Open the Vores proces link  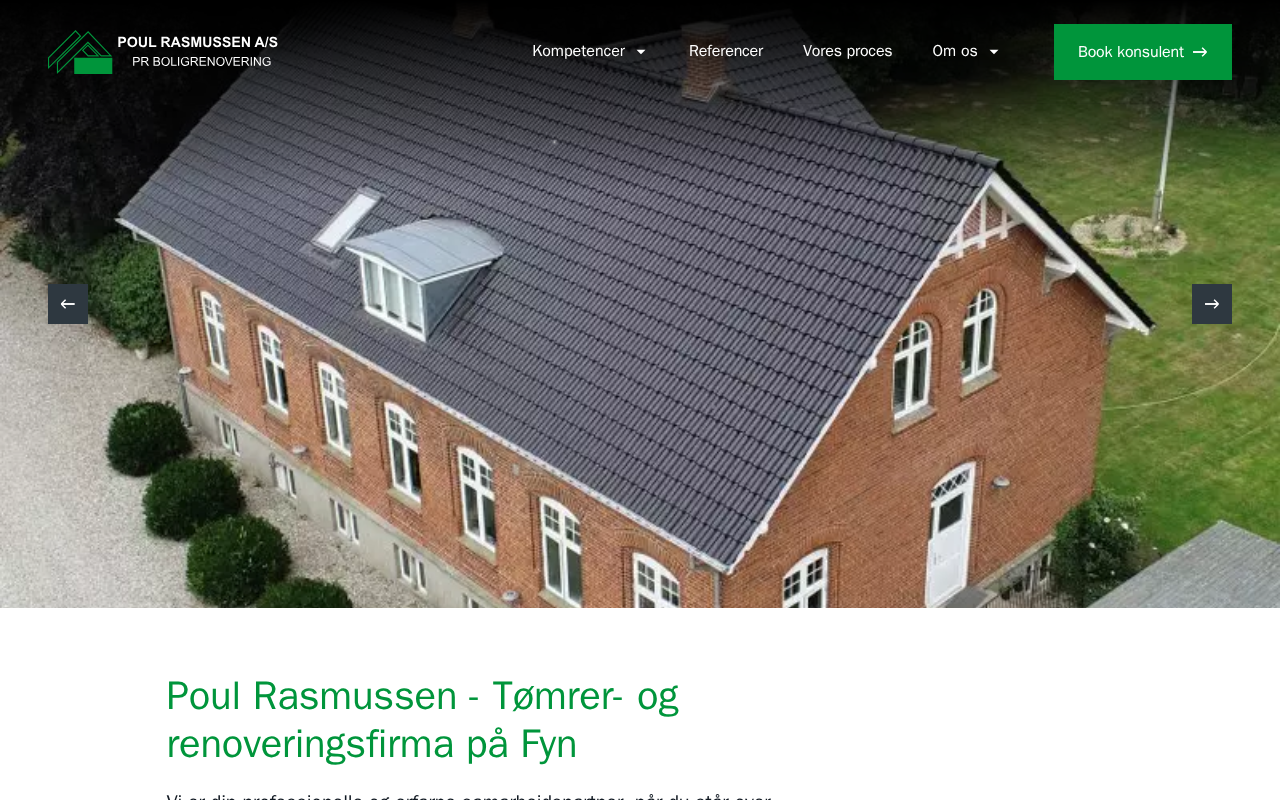pos(848,51)
